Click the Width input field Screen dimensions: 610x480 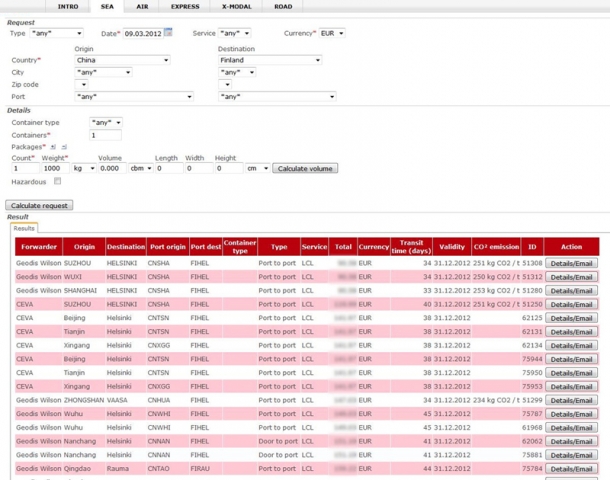click(x=199, y=168)
